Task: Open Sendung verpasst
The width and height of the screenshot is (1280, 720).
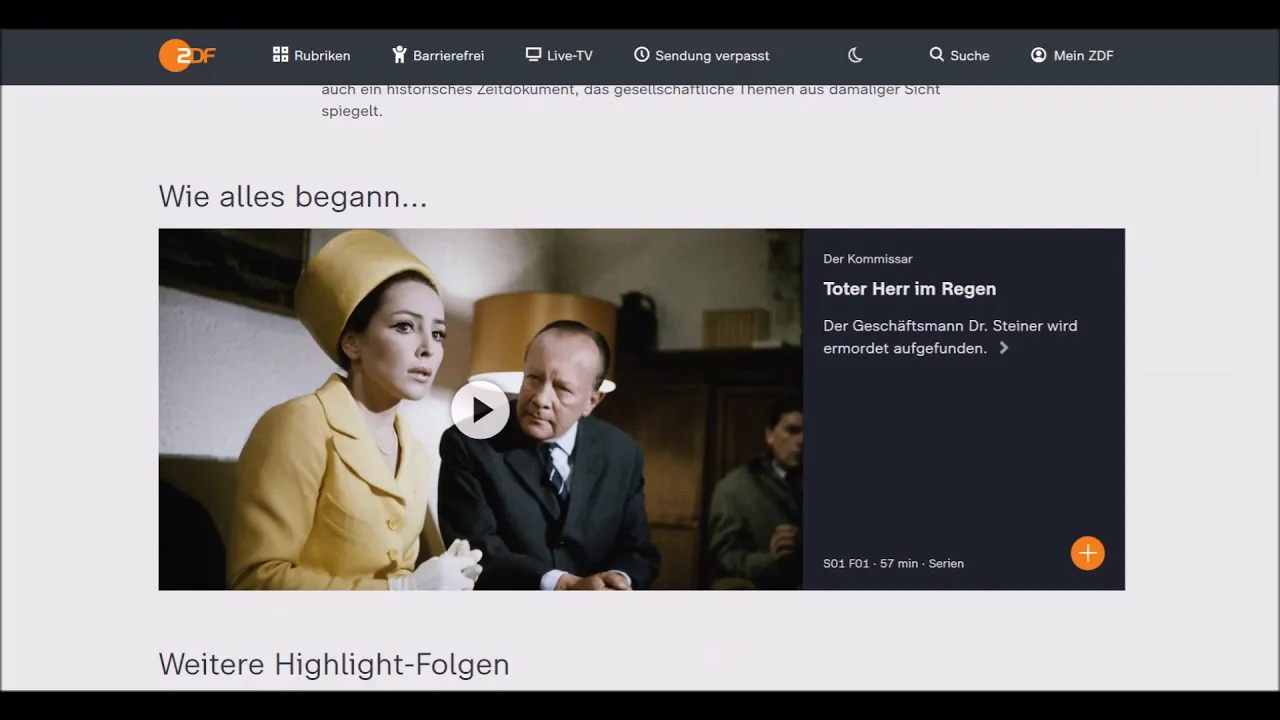Action: (x=702, y=55)
